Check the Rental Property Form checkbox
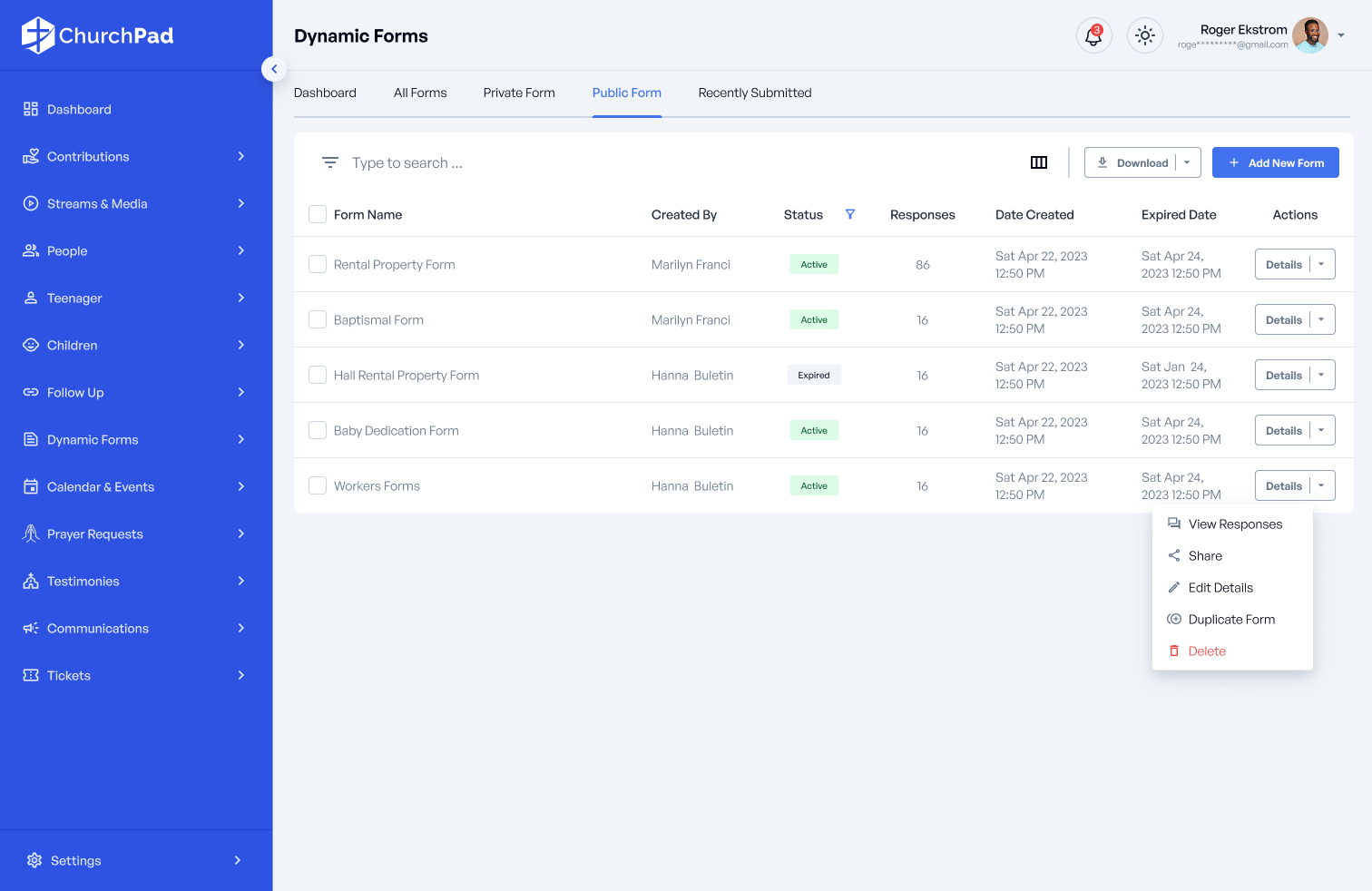1372x891 pixels. [x=318, y=264]
